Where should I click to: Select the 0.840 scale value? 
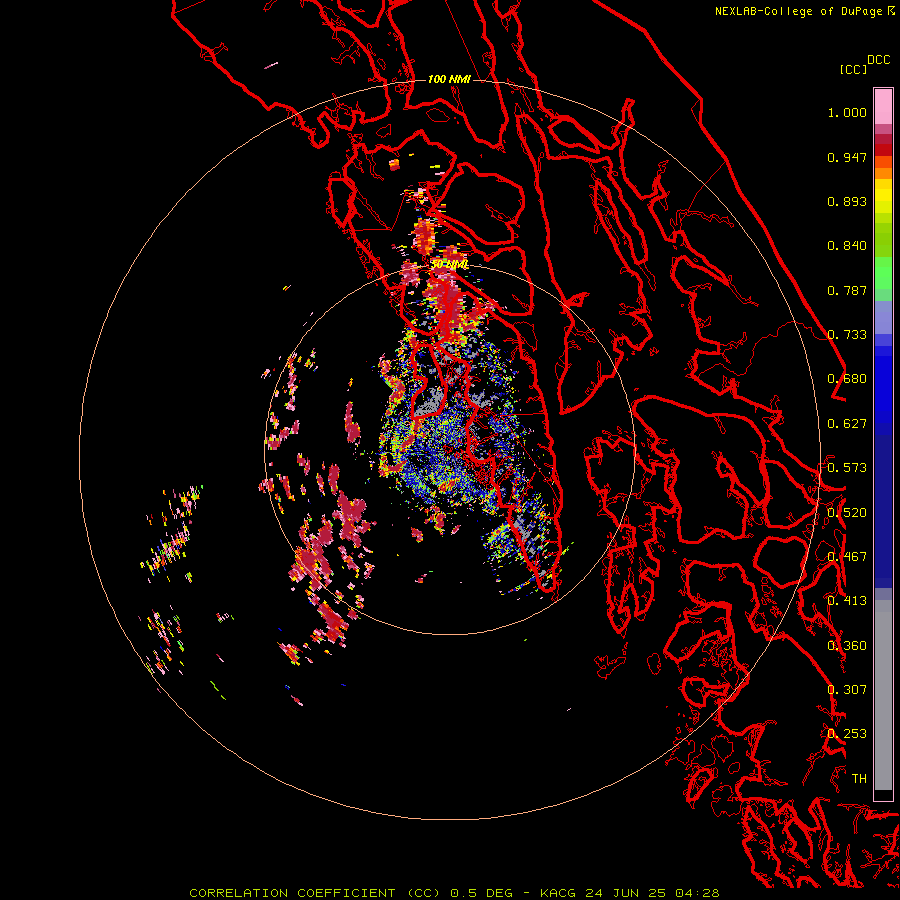(x=847, y=246)
